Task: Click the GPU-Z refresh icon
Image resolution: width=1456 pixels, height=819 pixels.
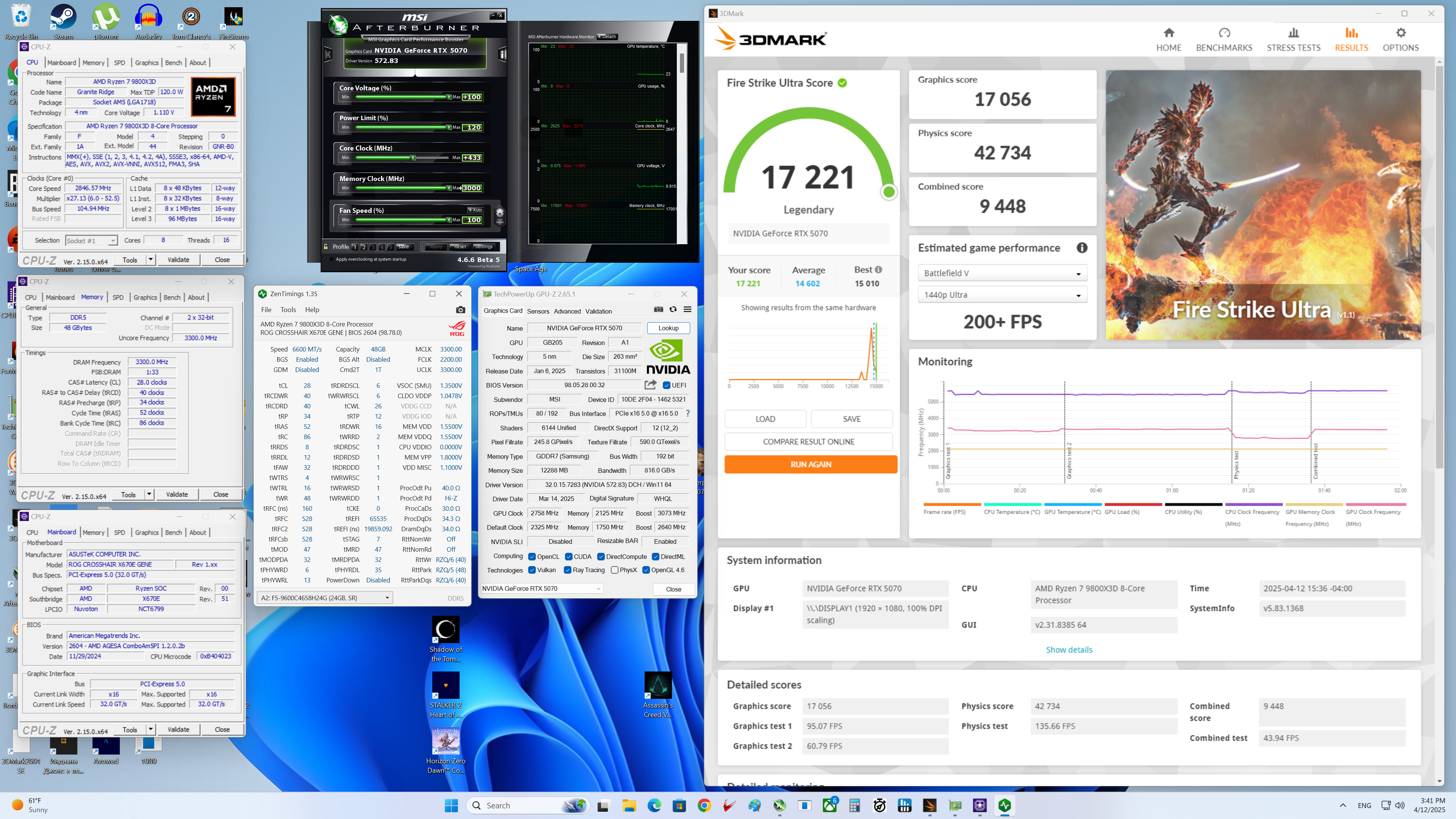Action: tap(673, 309)
